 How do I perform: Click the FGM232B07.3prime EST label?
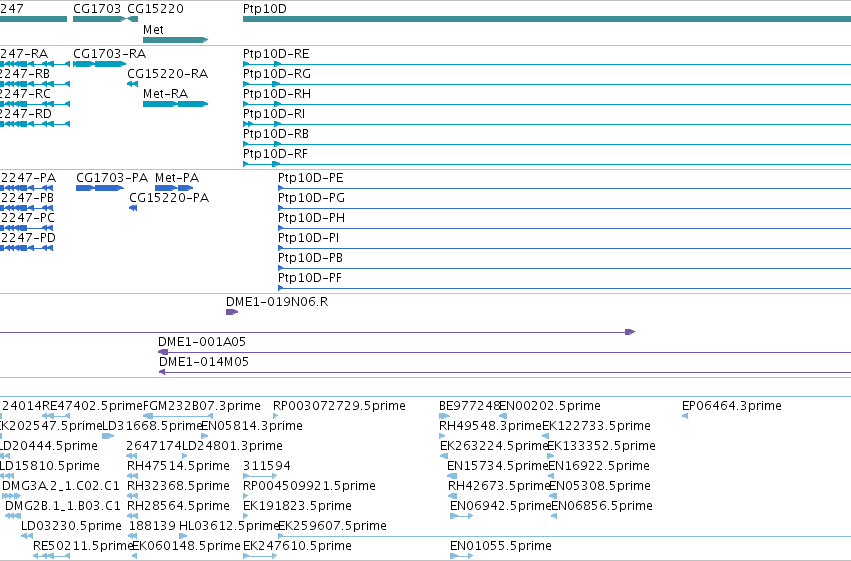[x=202, y=406]
